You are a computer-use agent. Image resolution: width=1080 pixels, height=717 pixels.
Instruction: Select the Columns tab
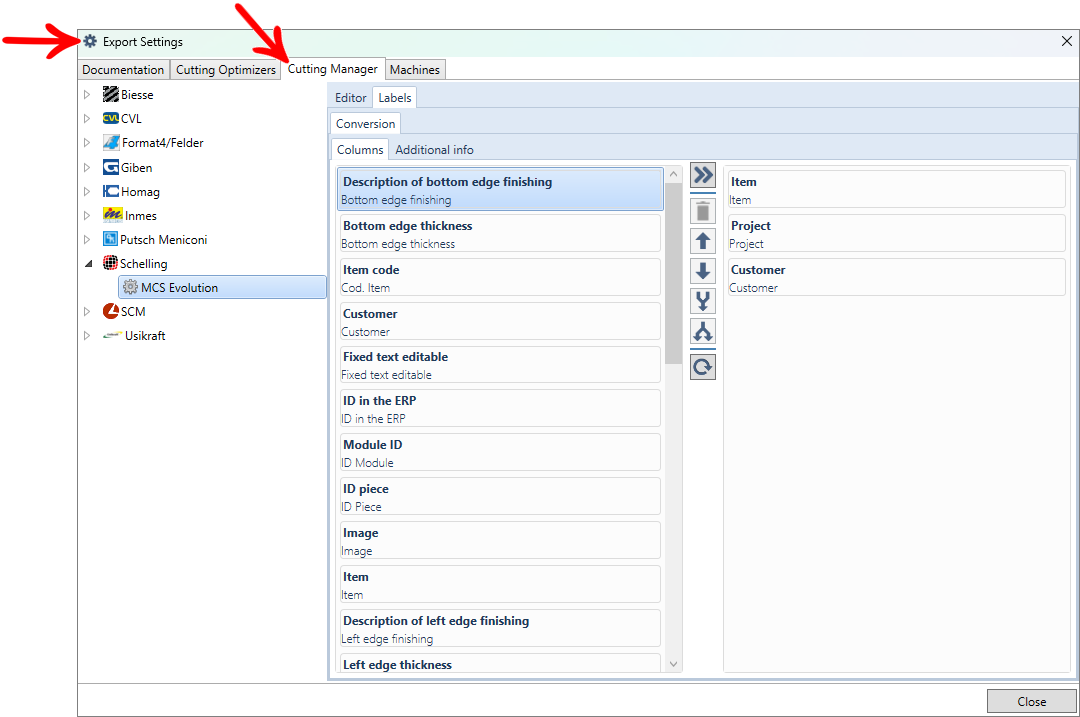pyautogui.click(x=360, y=149)
